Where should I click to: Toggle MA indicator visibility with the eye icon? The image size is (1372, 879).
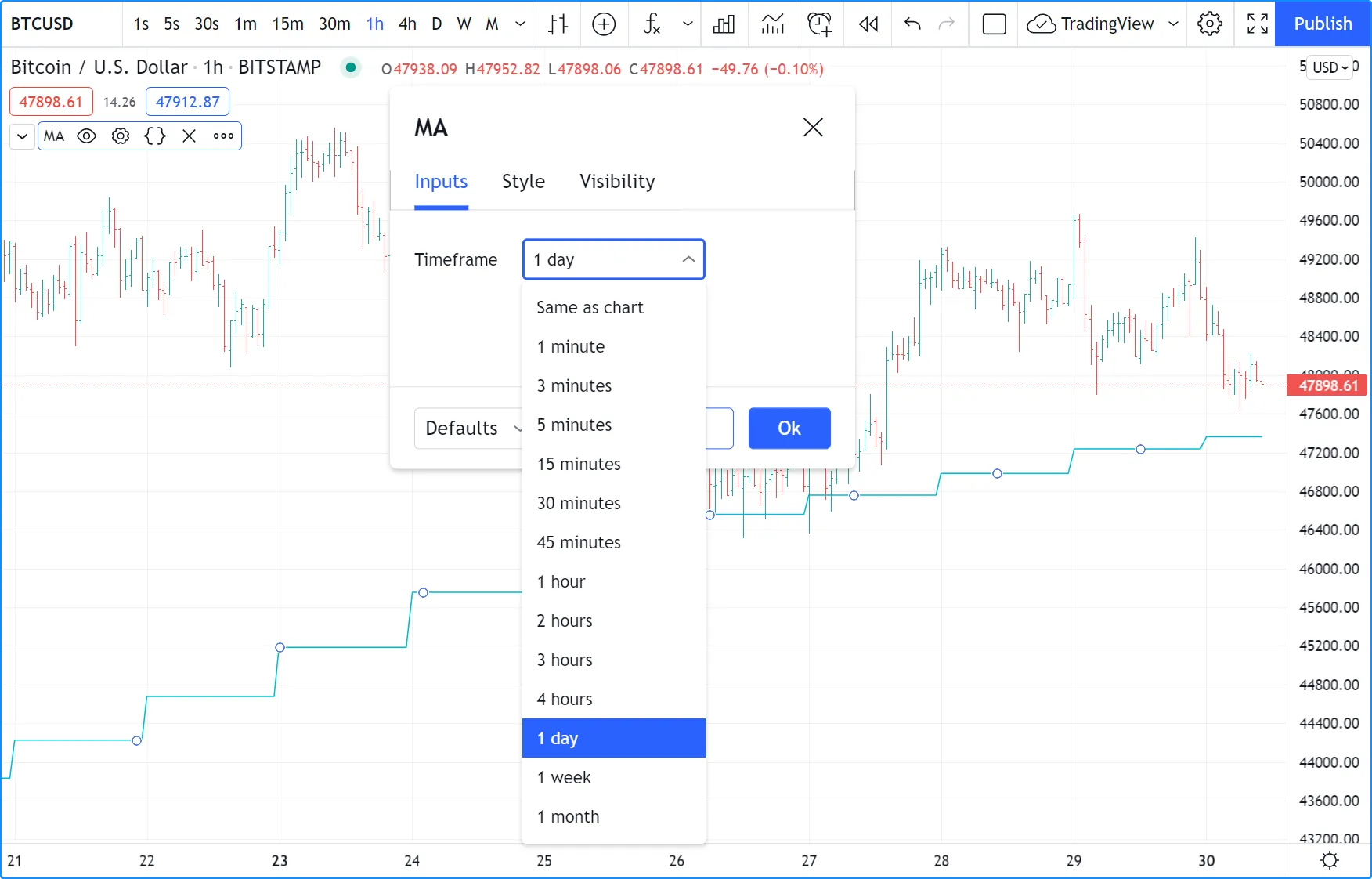[87, 136]
